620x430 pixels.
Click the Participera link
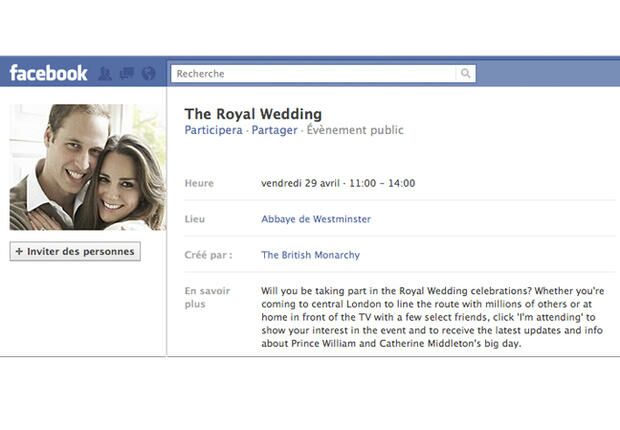pos(214,130)
